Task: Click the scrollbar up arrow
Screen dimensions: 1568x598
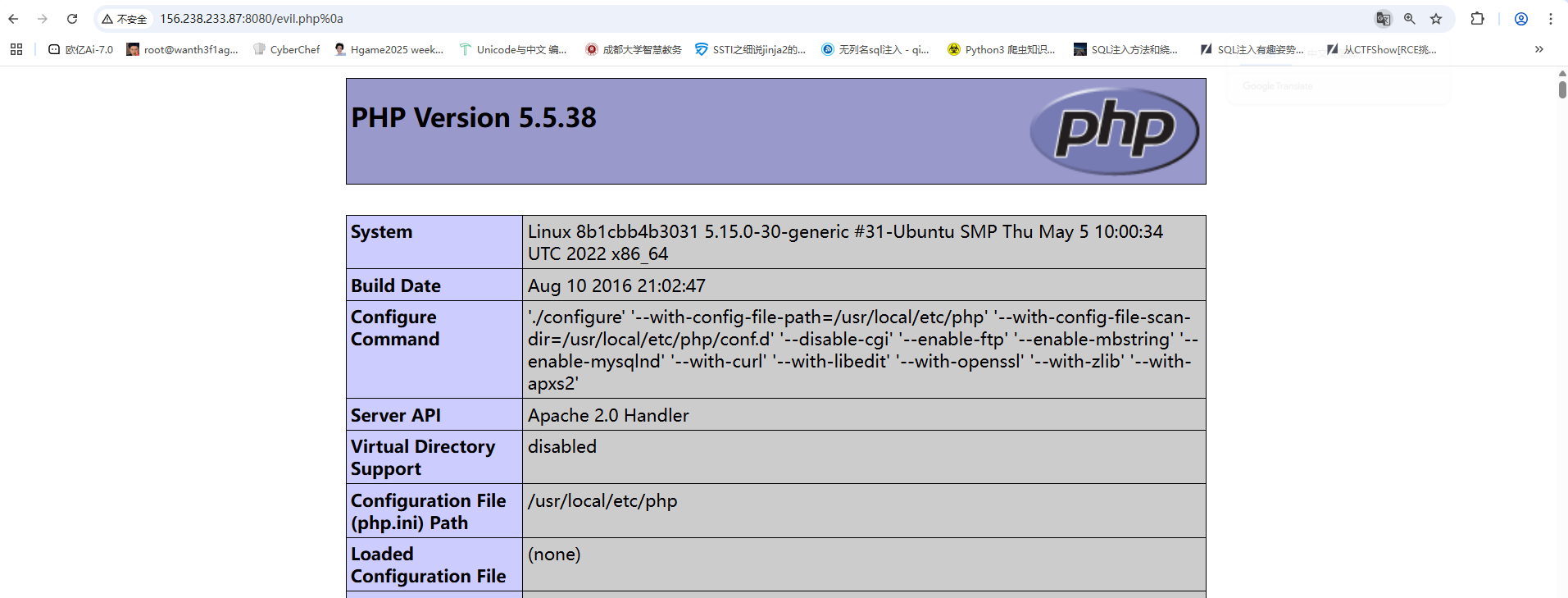Action: (1562, 73)
